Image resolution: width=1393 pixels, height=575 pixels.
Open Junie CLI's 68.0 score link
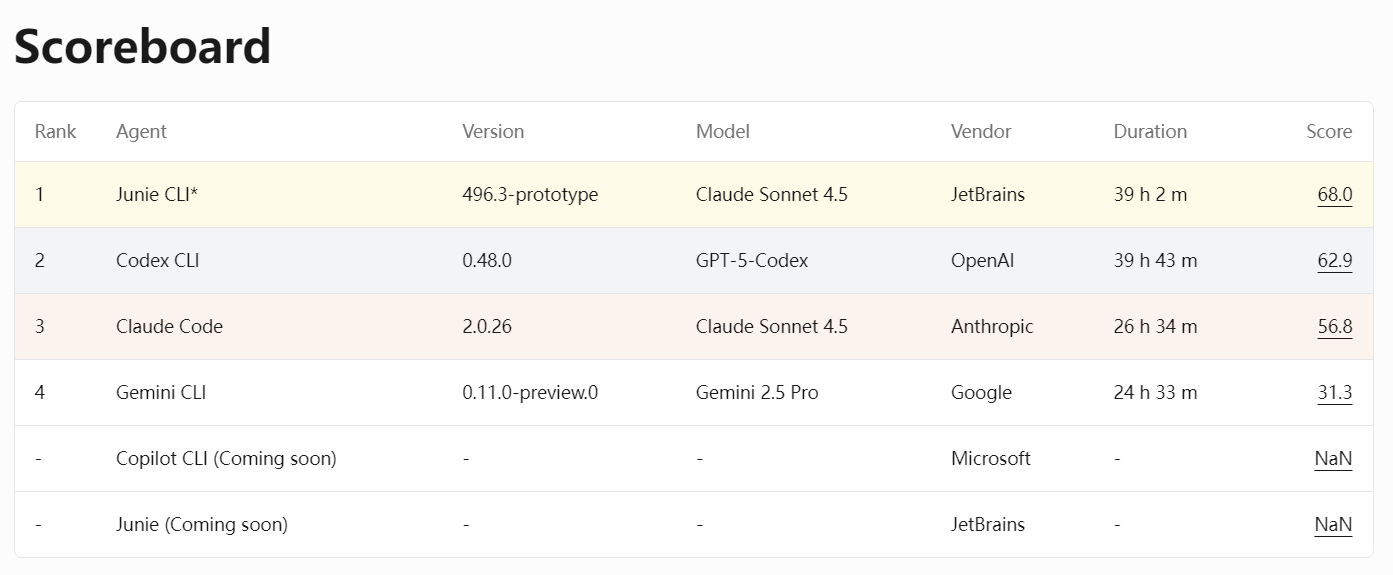(1334, 195)
